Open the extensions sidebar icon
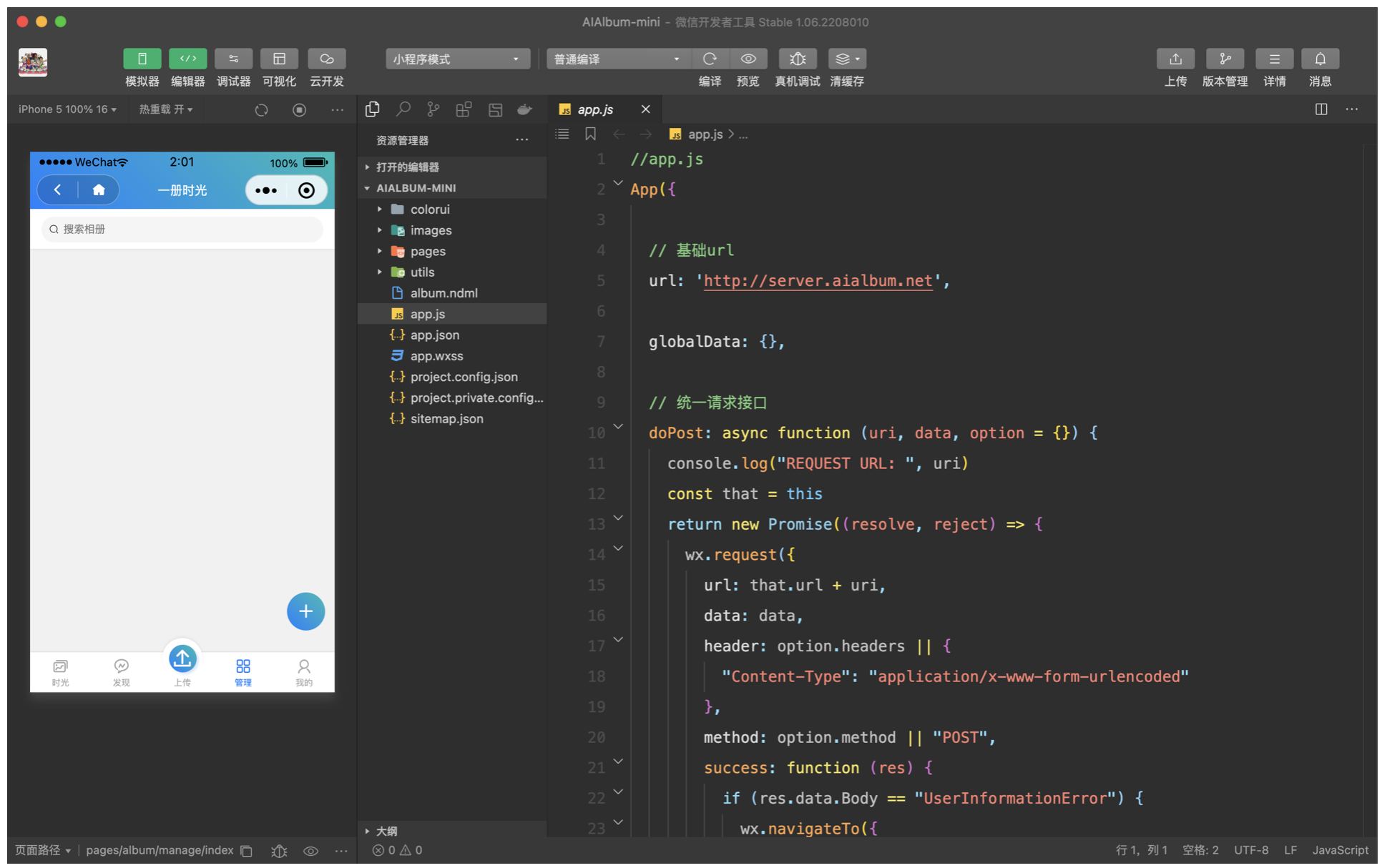The image size is (1382, 868). (x=464, y=109)
